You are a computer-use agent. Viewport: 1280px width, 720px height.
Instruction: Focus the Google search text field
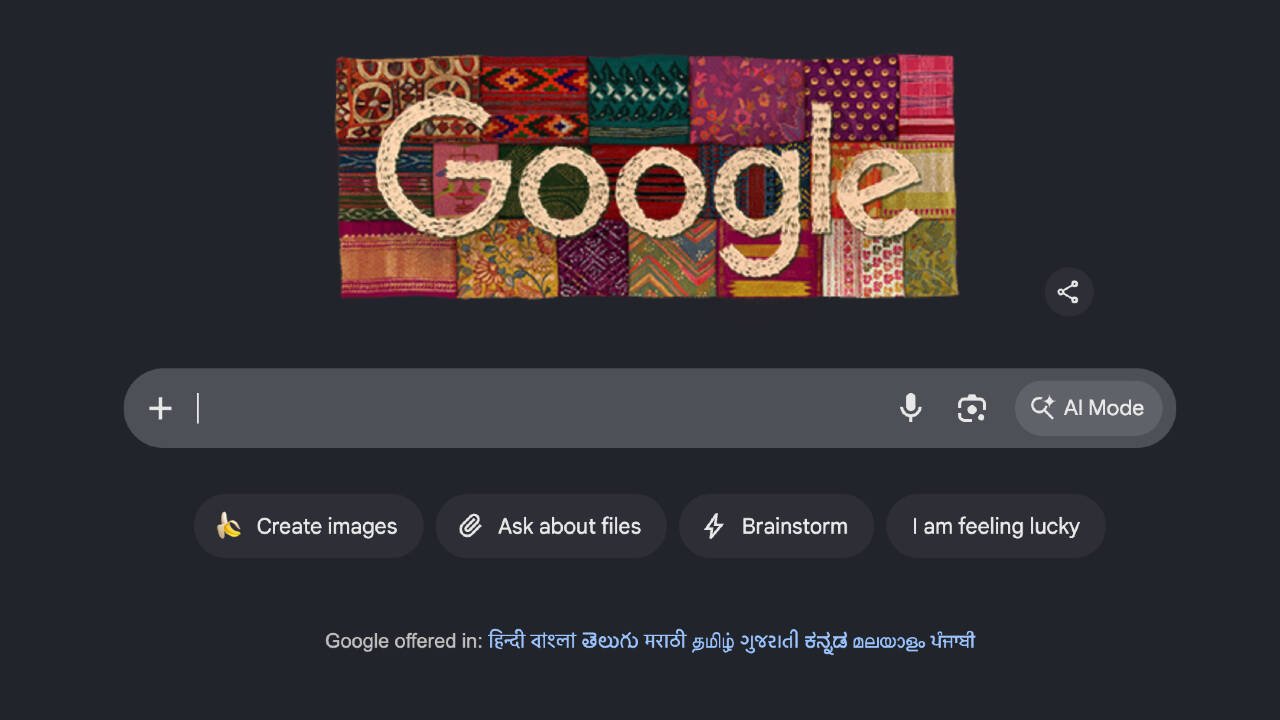(x=540, y=408)
